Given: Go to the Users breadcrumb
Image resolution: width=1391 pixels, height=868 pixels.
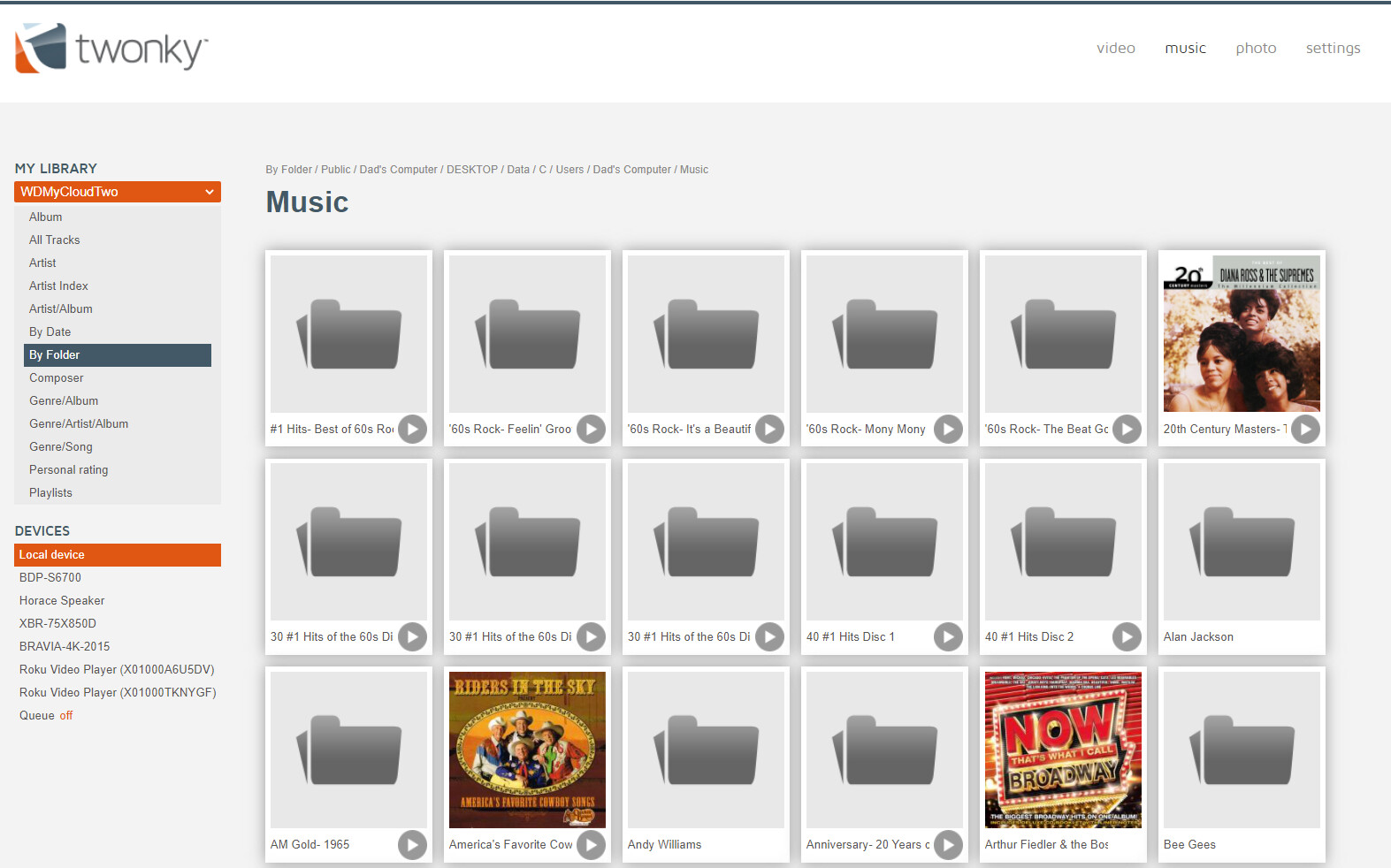Looking at the screenshot, I should [569, 170].
